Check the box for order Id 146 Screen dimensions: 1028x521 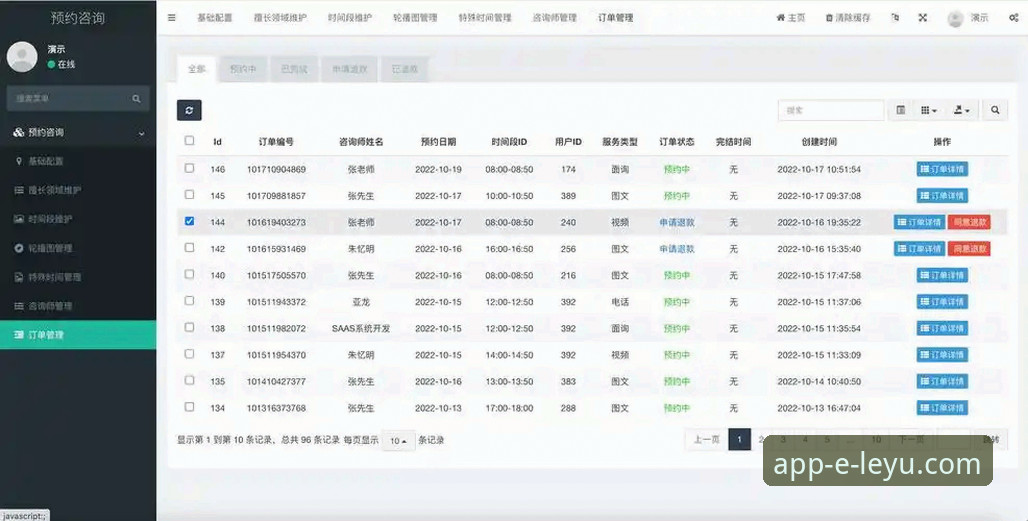tap(189, 168)
